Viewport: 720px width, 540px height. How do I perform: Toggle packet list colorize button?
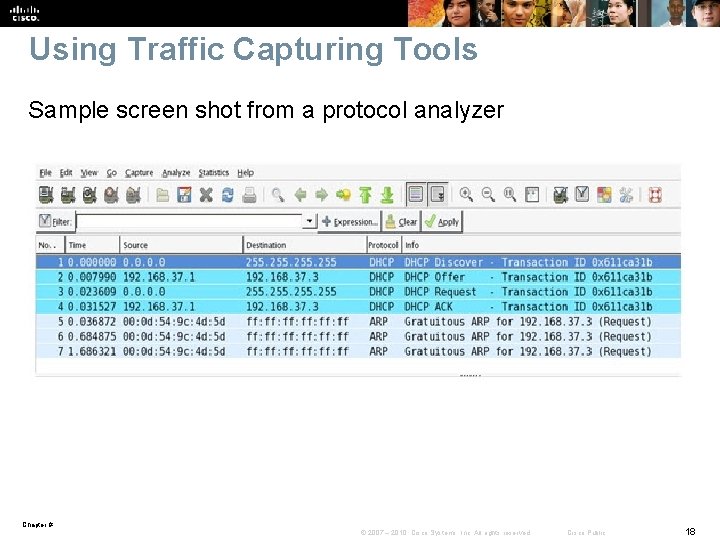416,194
